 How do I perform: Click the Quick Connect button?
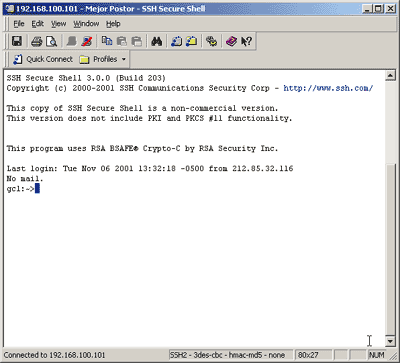43,59
